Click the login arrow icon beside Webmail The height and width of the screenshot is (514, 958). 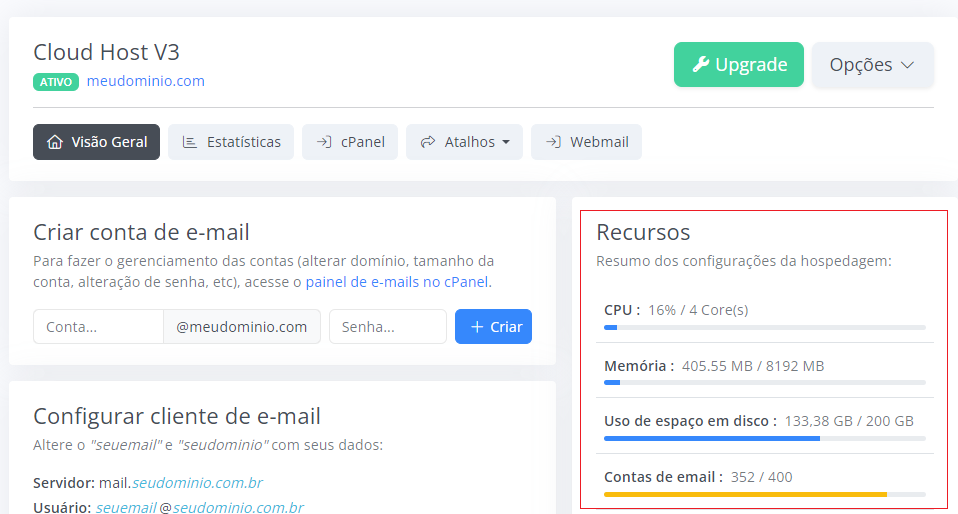pyautogui.click(x=553, y=142)
